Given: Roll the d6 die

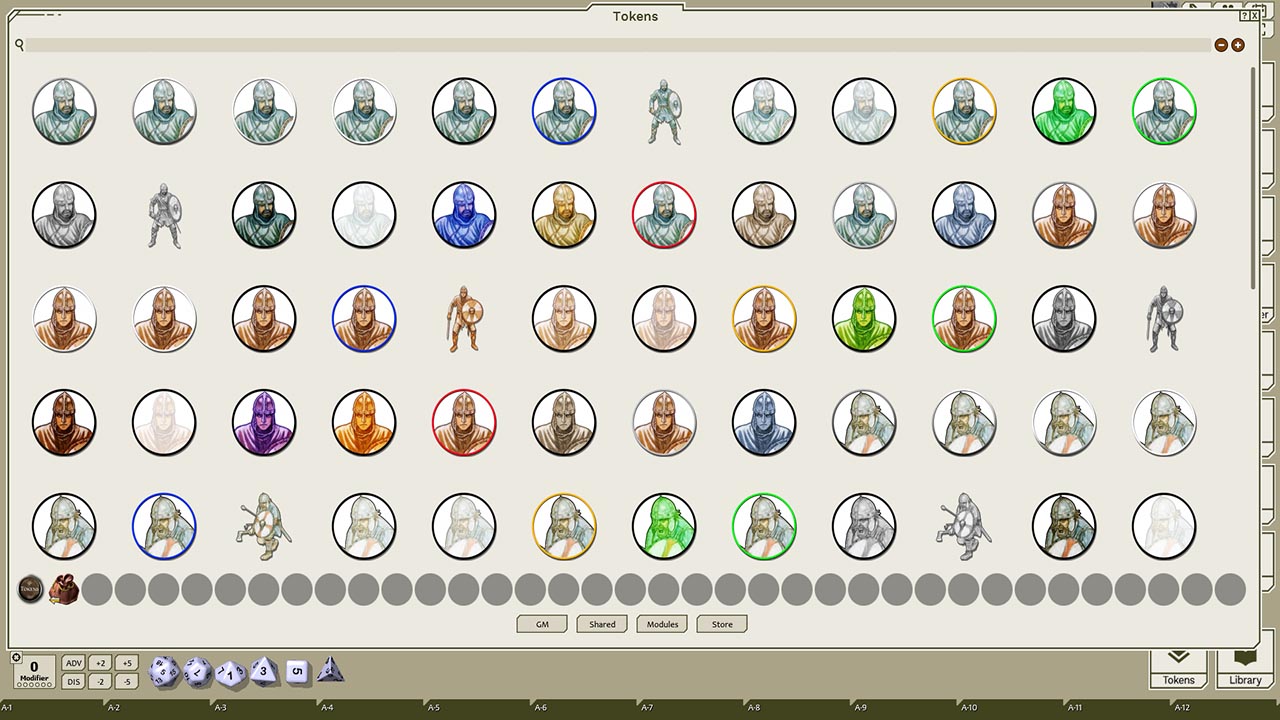Looking at the screenshot, I should (296, 671).
